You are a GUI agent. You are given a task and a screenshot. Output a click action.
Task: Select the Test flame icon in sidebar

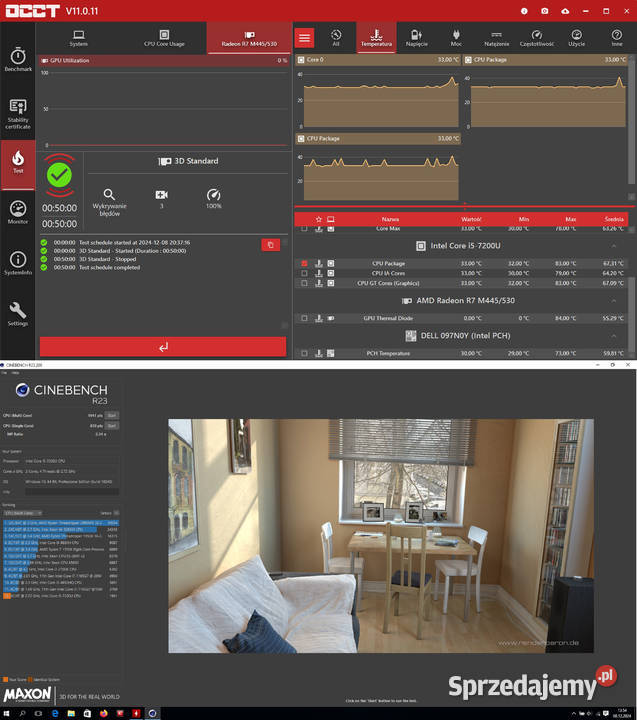pyautogui.click(x=18, y=163)
